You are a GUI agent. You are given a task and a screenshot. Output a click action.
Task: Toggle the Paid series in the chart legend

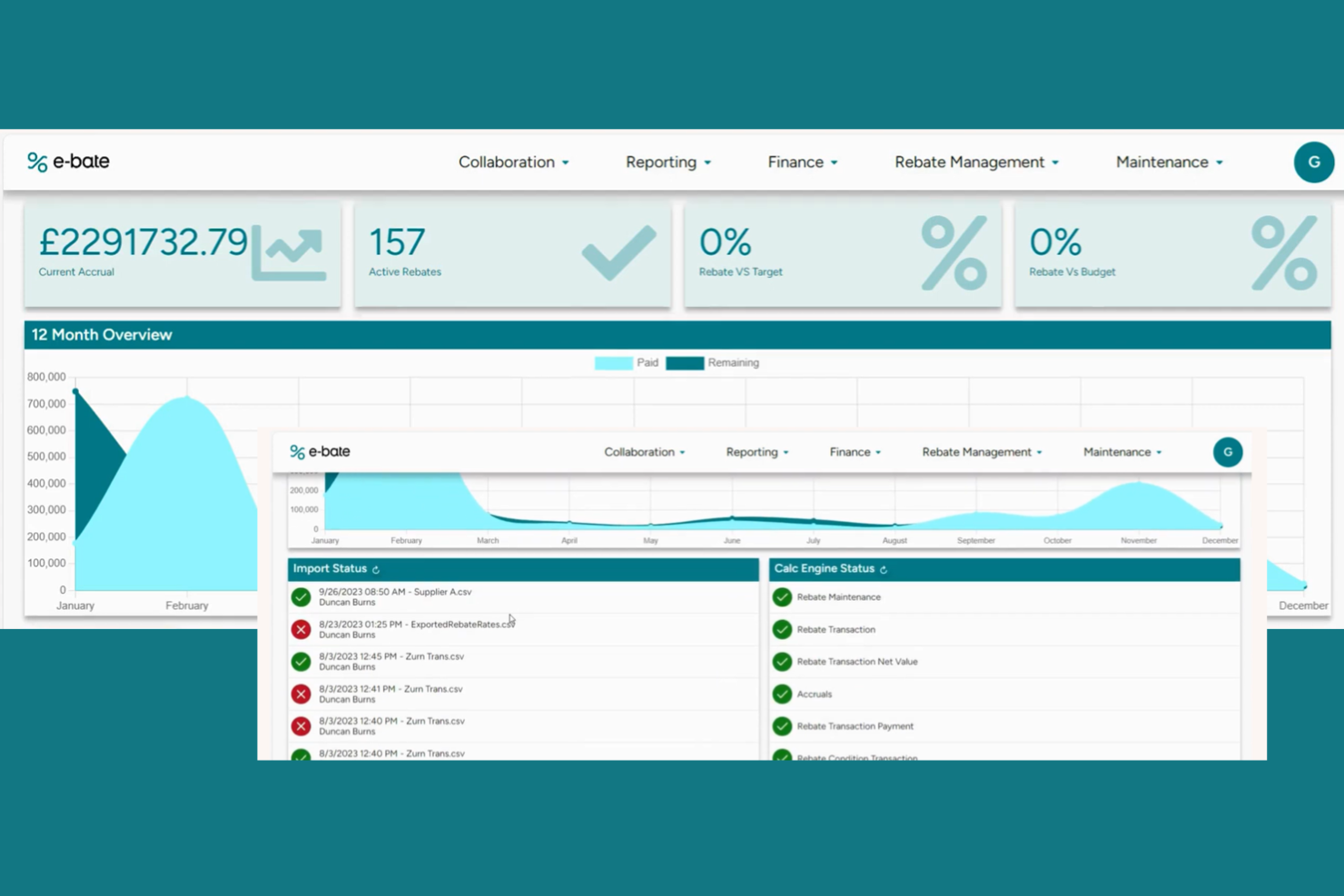tap(648, 362)
